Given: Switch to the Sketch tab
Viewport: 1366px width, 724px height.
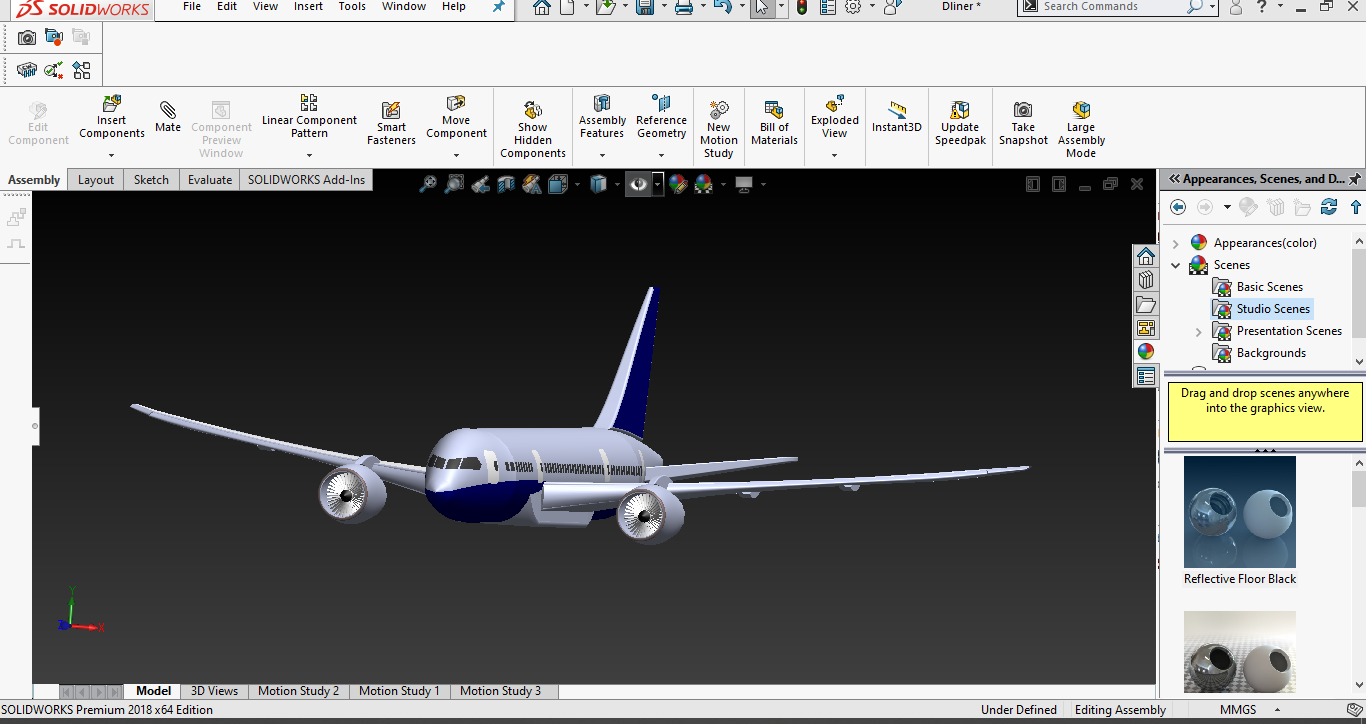Looking at the screenshot, I should click(151, 180).
